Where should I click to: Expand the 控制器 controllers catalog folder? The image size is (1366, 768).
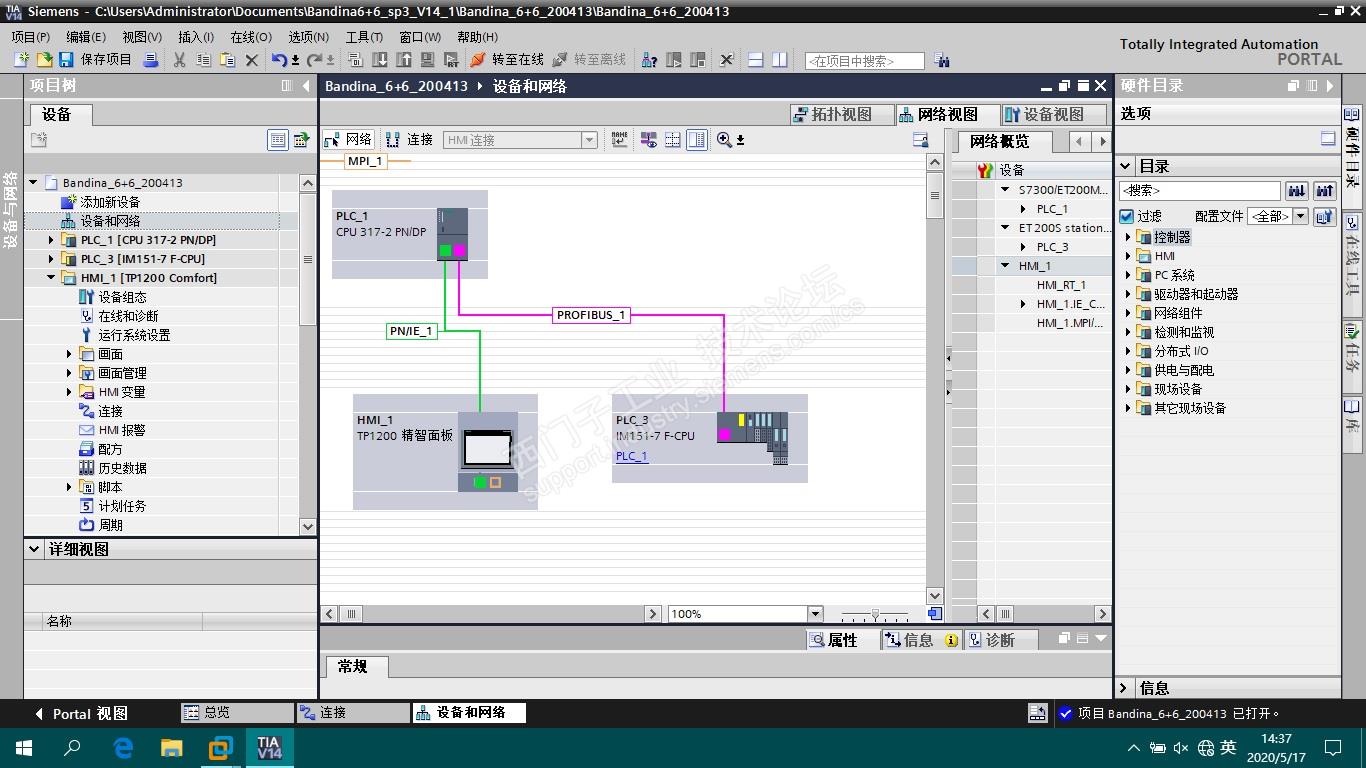(x=1128, y=237)
